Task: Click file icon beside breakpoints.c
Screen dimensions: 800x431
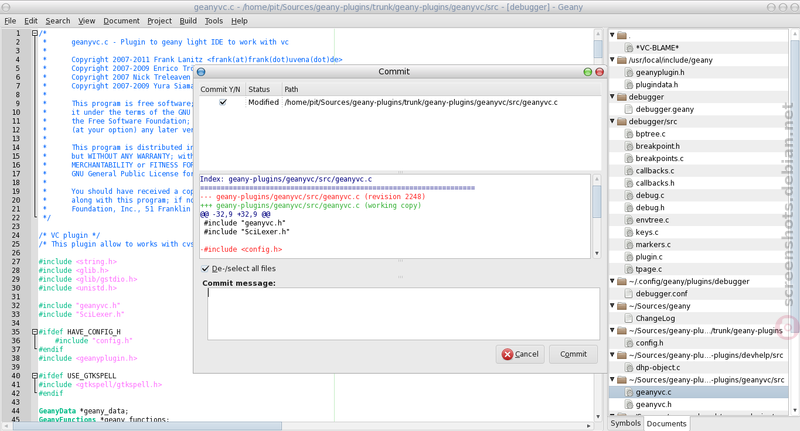Action: click(x=629, y=158)
